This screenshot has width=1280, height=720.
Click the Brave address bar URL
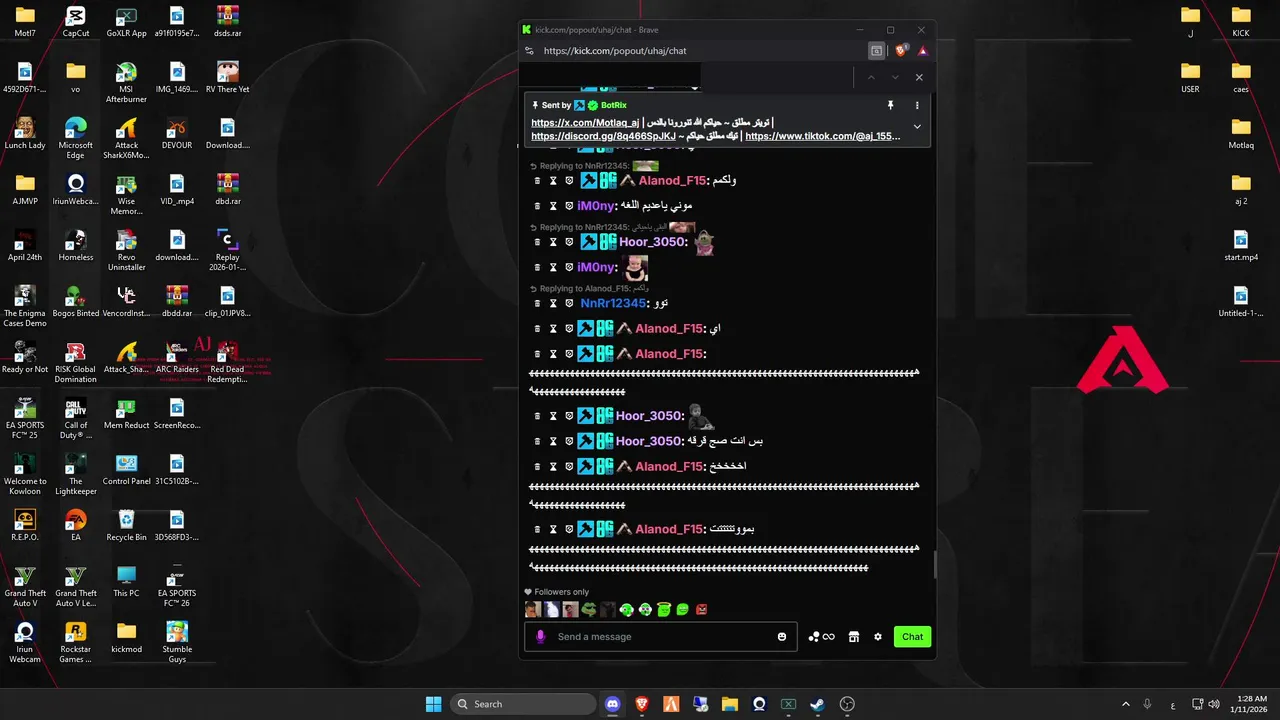(x=615, y=51)
